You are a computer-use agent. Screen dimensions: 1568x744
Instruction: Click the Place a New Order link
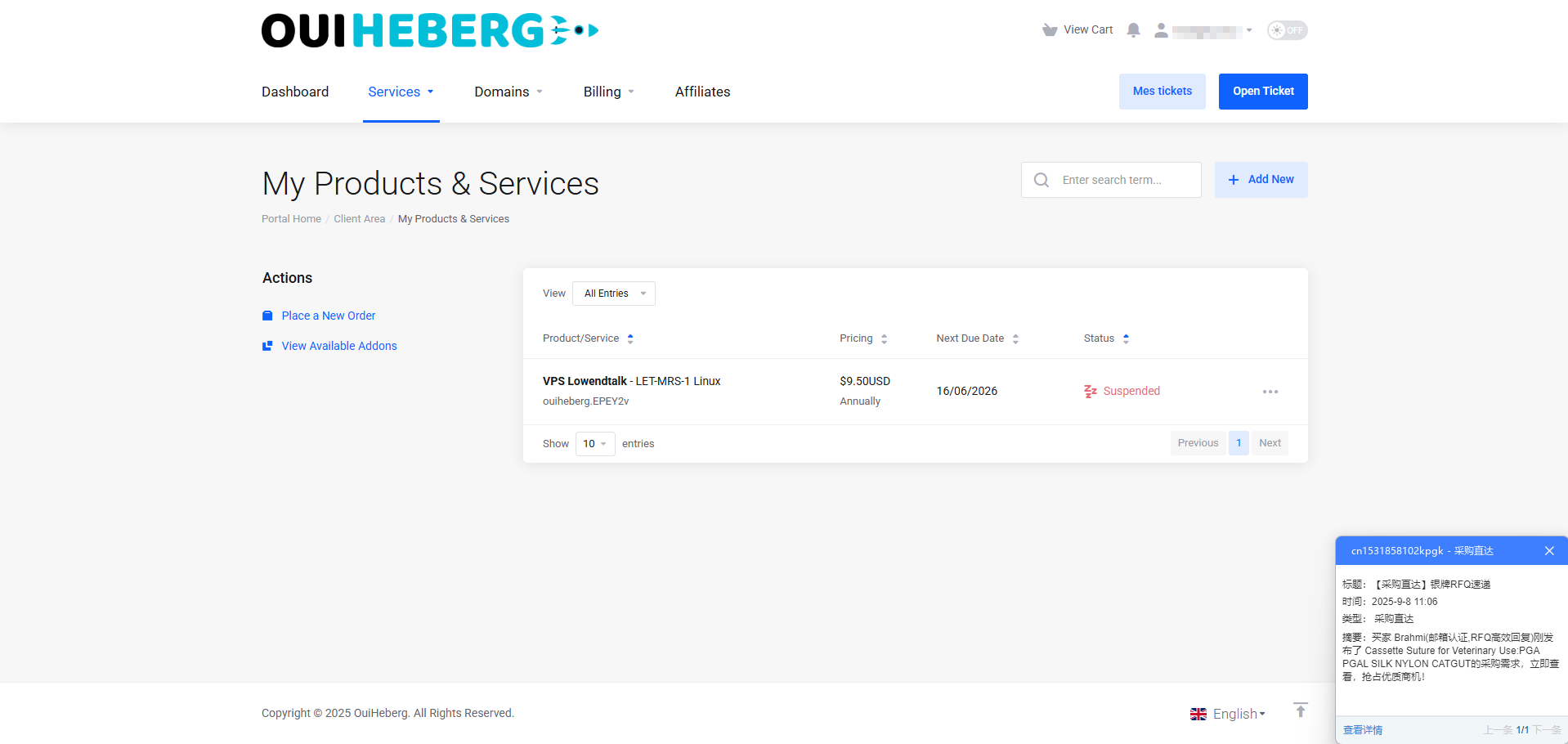click(329, 316)
